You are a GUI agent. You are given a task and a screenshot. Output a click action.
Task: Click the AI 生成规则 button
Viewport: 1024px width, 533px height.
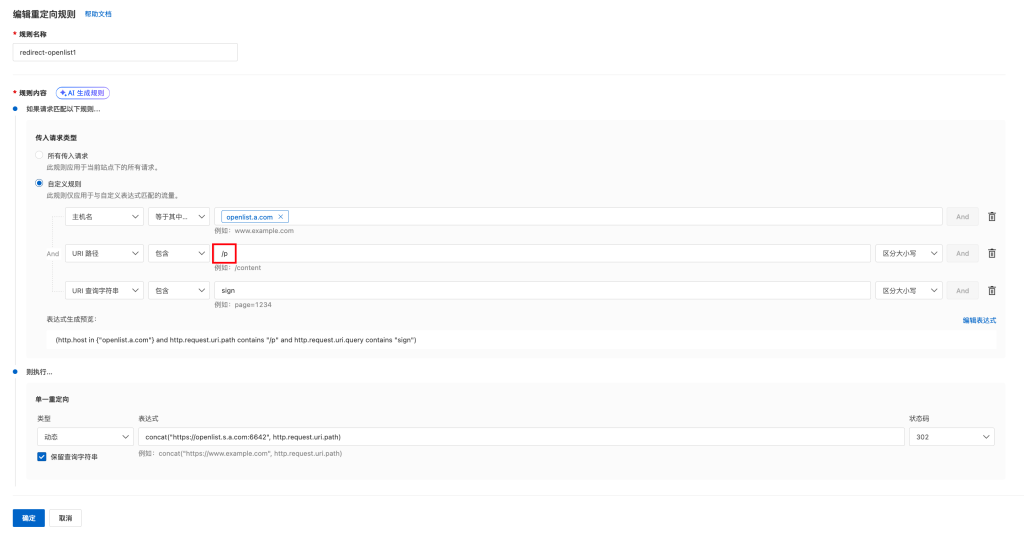coord(82,92)
